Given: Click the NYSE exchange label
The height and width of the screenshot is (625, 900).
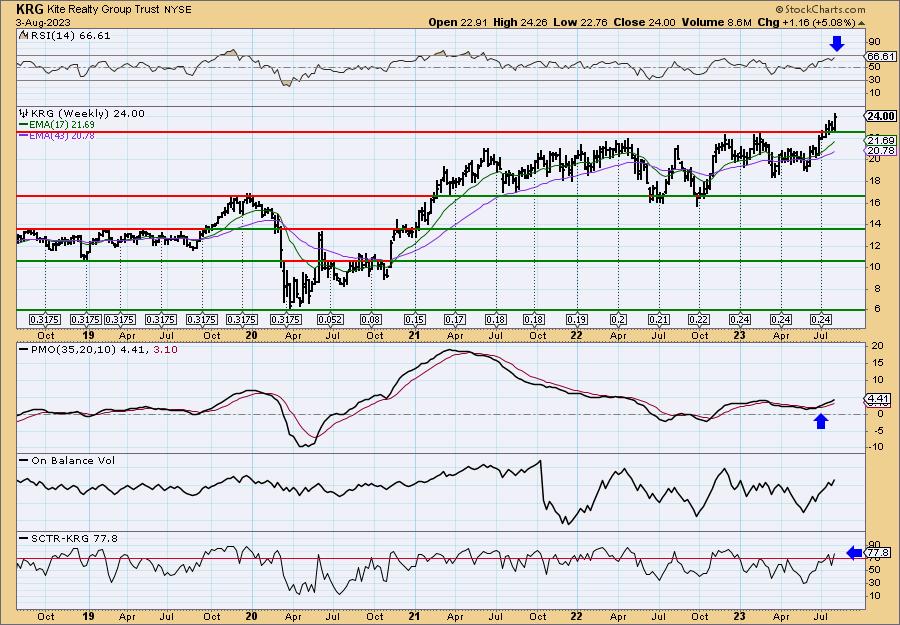Looking at the screenshot, I should coord(179,10).
